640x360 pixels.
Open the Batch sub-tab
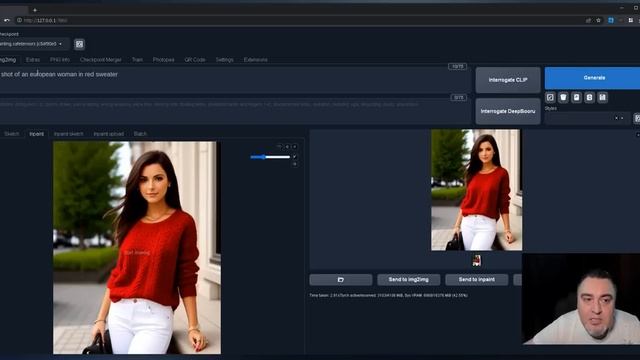(140, 134)
